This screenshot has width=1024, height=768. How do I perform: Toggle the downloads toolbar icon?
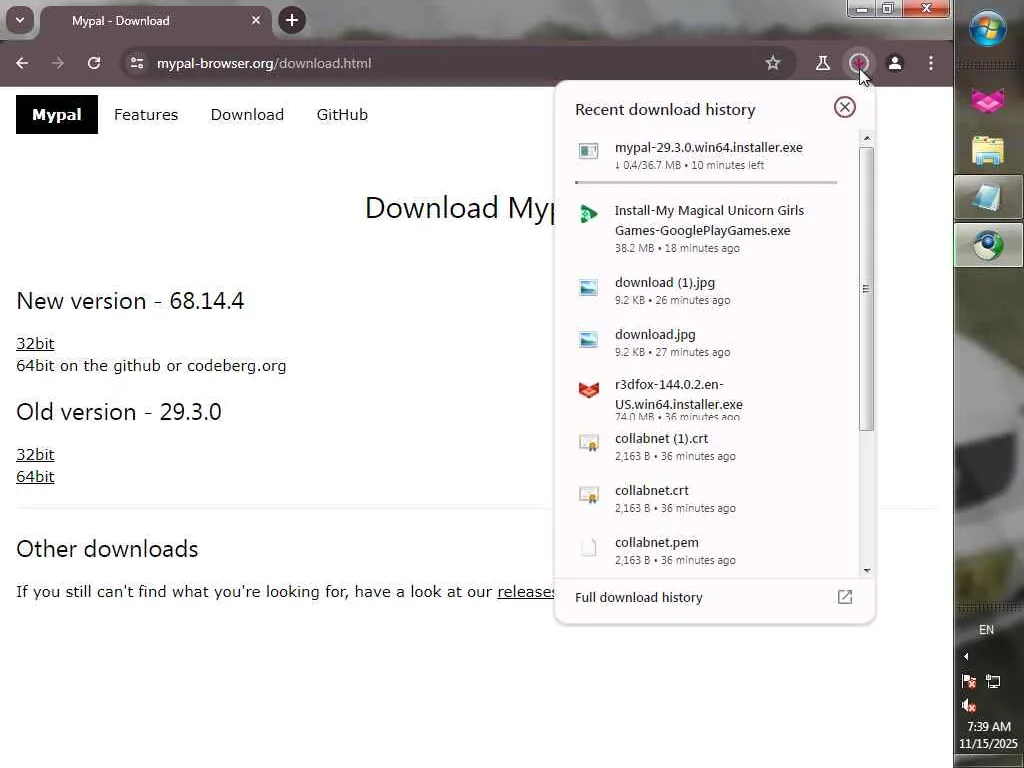pos(859,63)
